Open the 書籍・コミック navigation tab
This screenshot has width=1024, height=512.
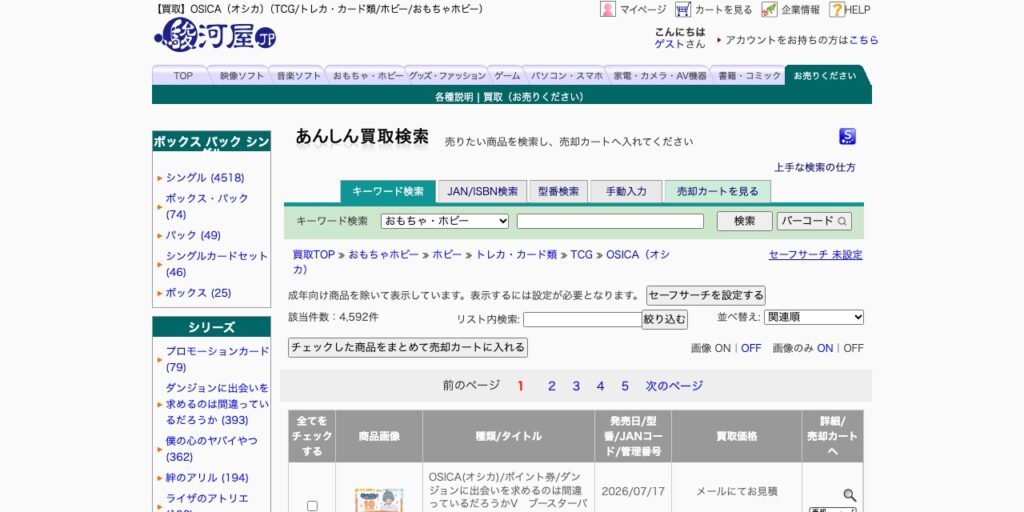click(749, 76)
